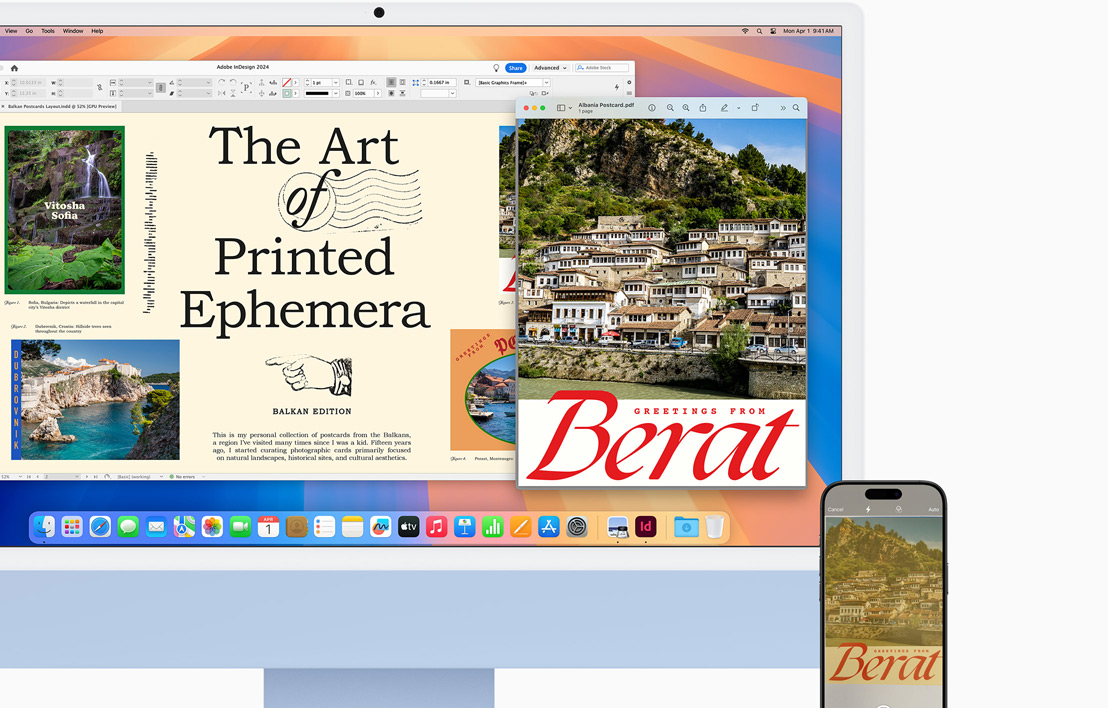Click the Vitosha Sofia waterfall postcard image
The height and width of the screenshot is (708, 1108).
(x=64, y=210)
